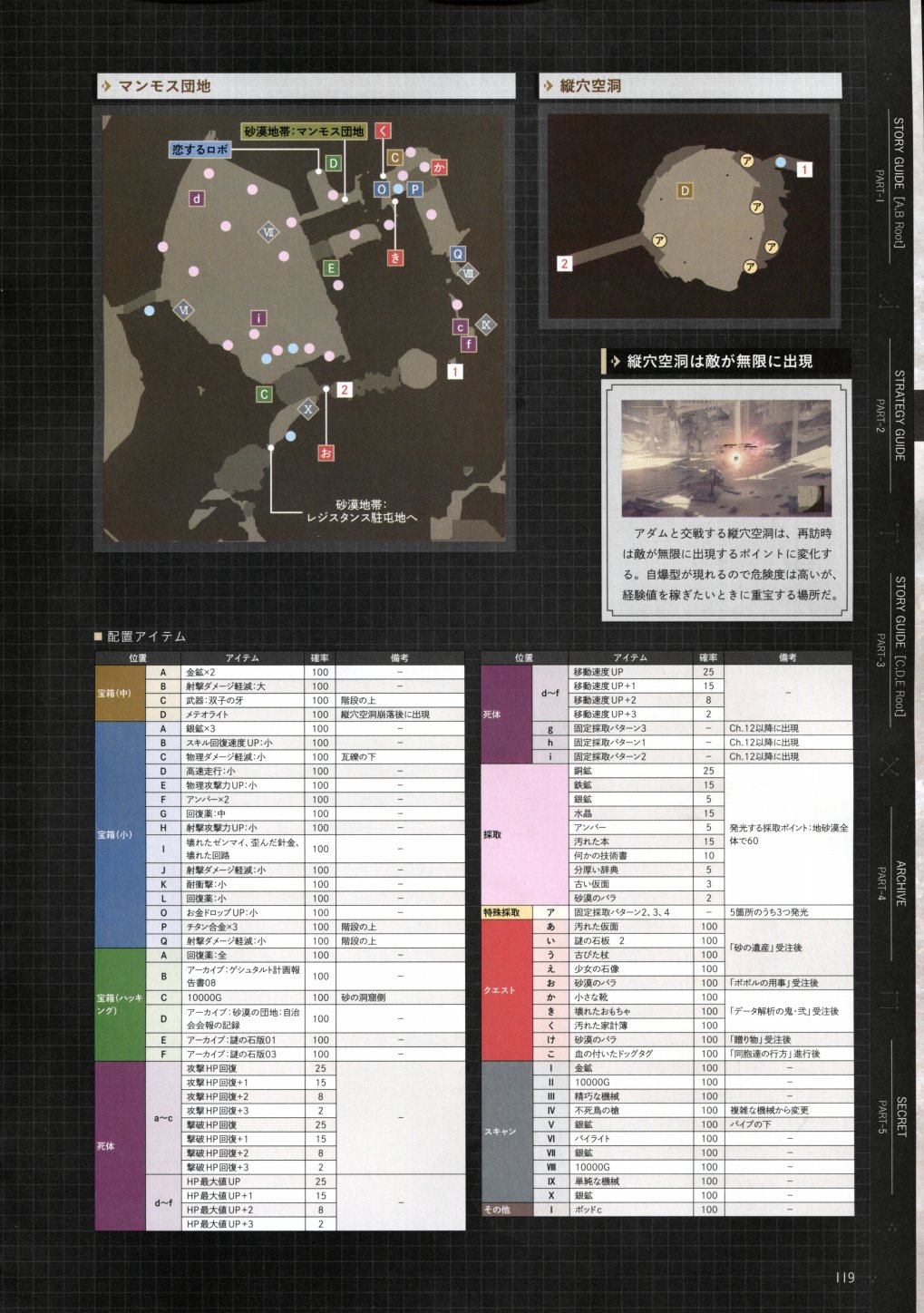Open the 縦穴空洞 battle screenshot thumbnail

tap(726, 457)
